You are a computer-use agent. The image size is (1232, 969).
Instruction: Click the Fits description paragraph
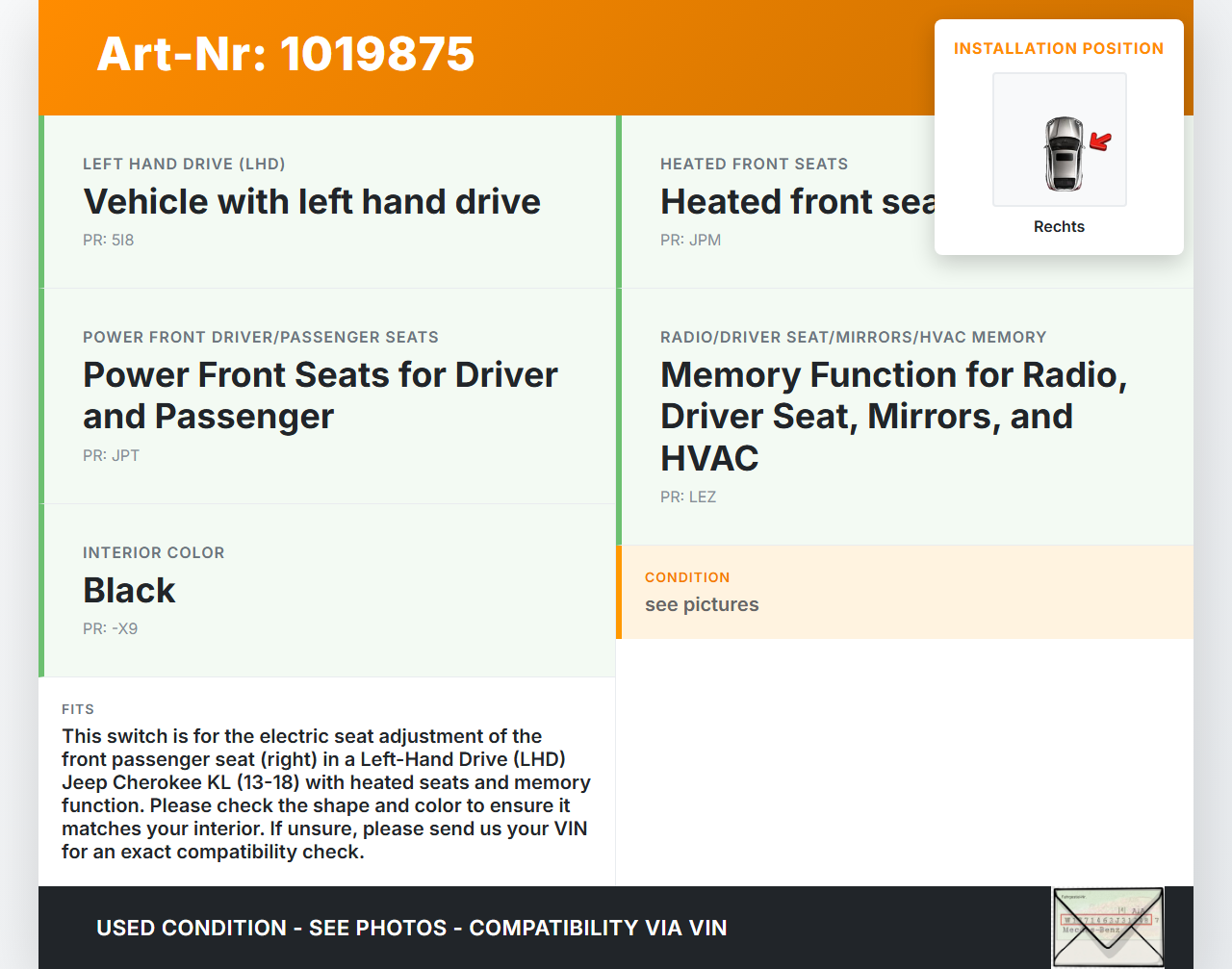click(325, 794)
